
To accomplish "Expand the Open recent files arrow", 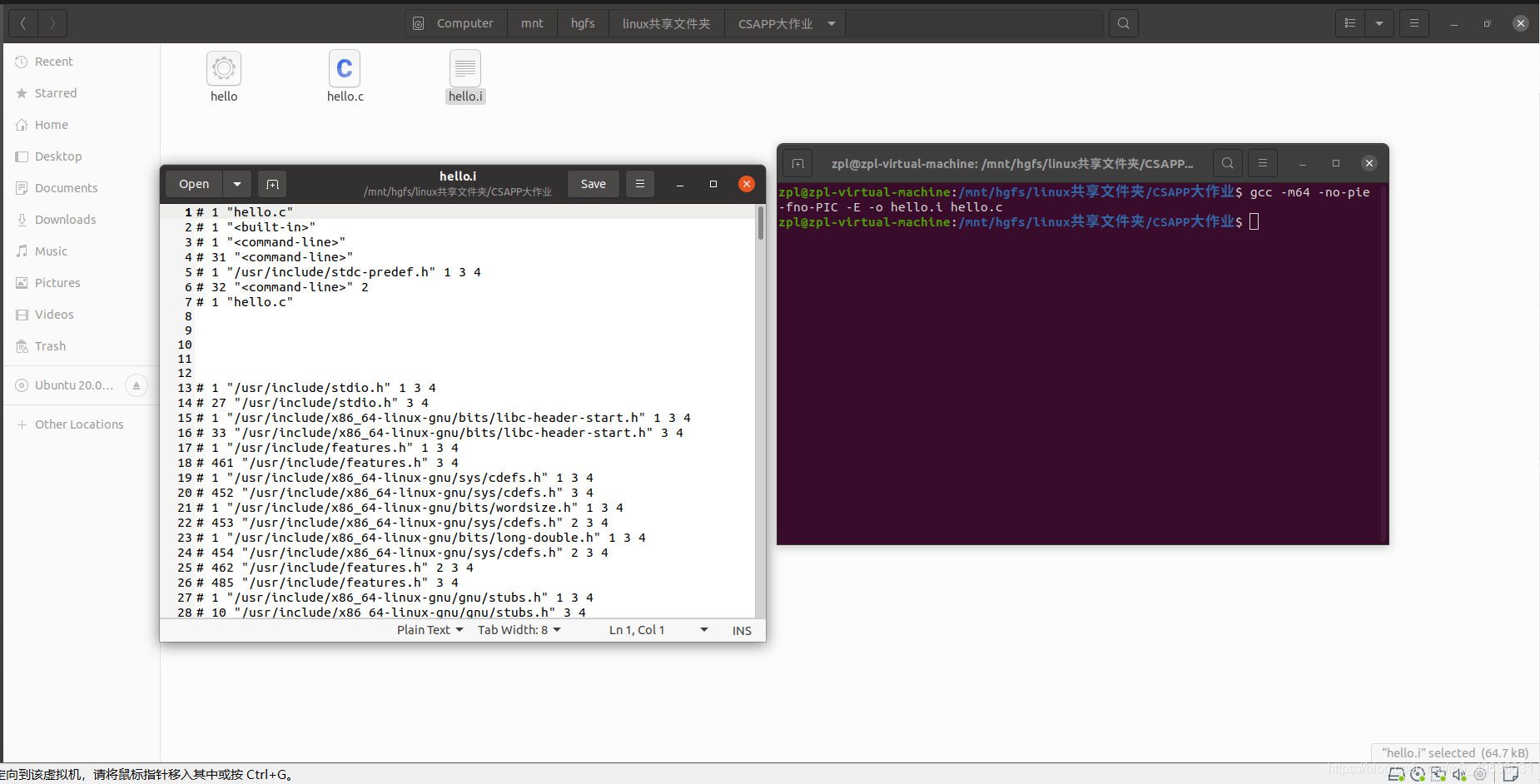I will (x=237, y=184).
